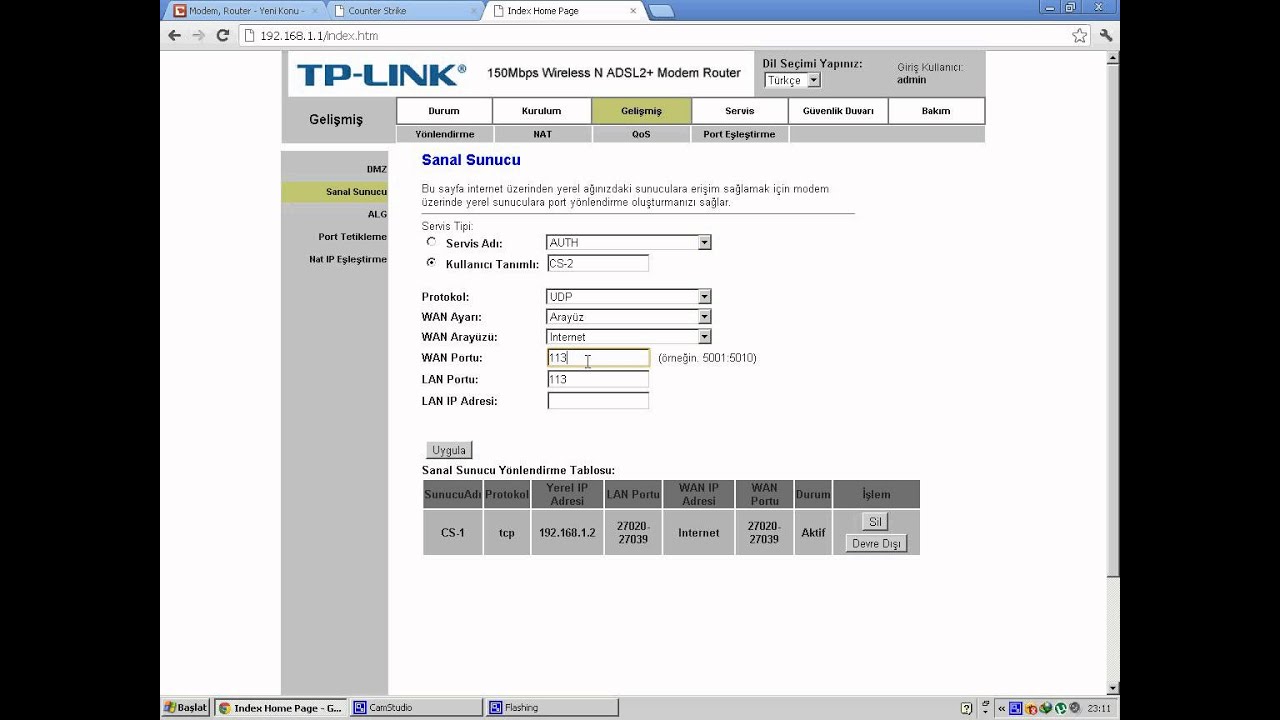The height and width of the screenshot is (720, 1280).
Task: Click Devre Dışı for CS-1 entry
Action: point(876,543)
